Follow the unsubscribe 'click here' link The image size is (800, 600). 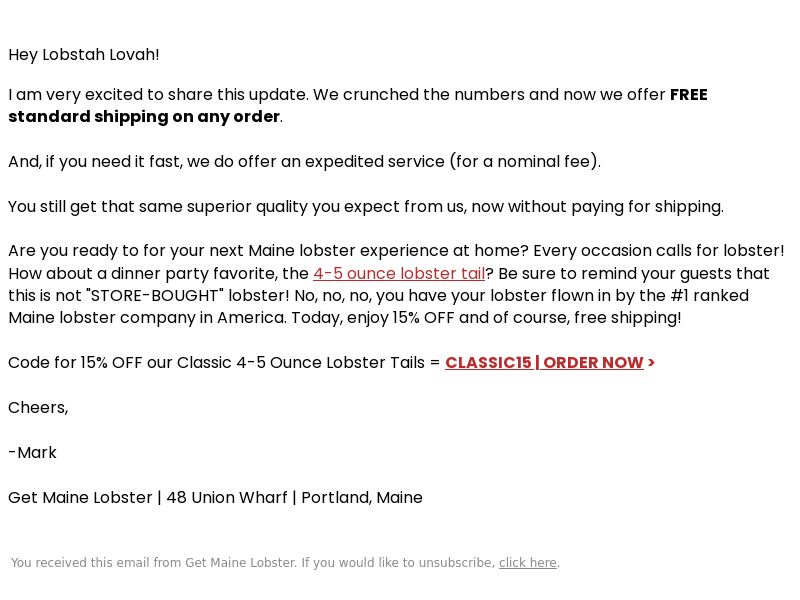[528, 562]
